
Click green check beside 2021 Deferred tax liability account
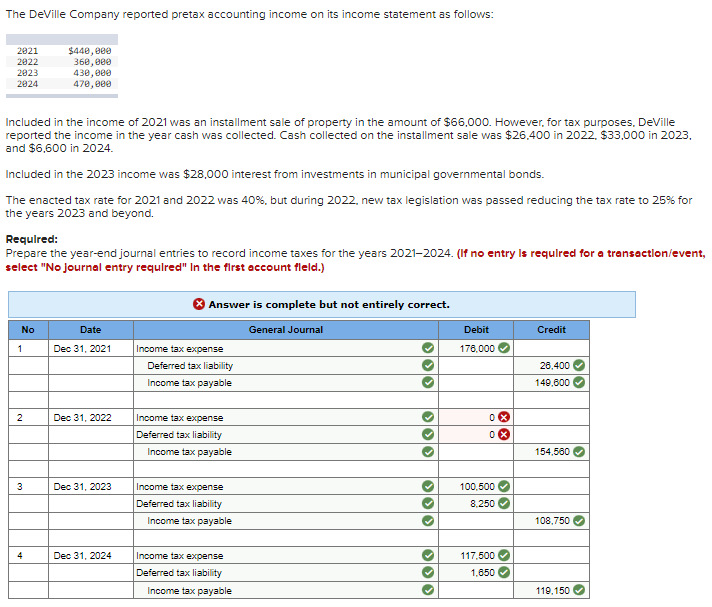click(427, 365)
